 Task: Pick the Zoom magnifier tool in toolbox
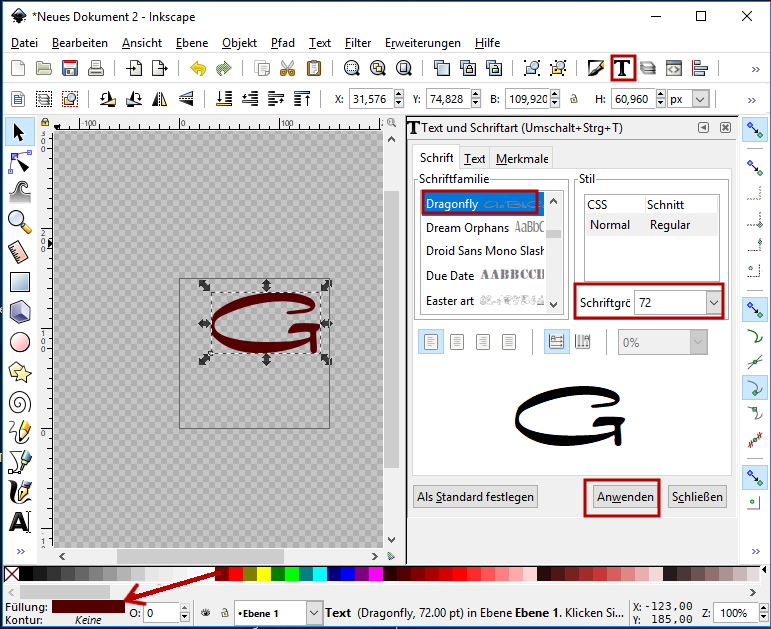click(x=19, y=221)
